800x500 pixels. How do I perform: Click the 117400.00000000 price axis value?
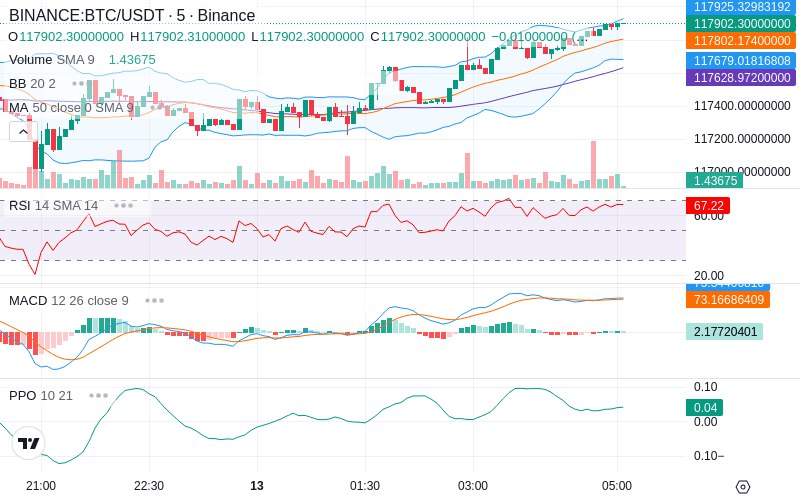pos(742,106)
